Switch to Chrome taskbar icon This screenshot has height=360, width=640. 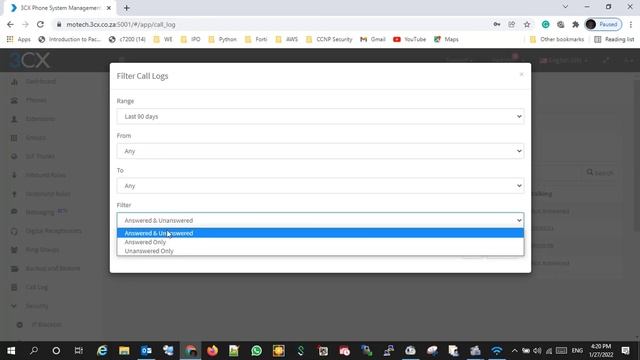click(190, 351)
